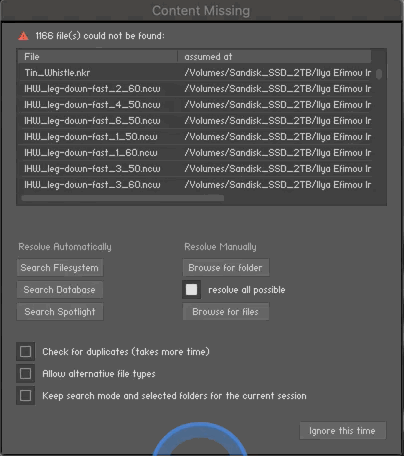
Task: Click the path beside IHW_leg-down-fast_6_50.ncw
Action: [x=278, y=121]
